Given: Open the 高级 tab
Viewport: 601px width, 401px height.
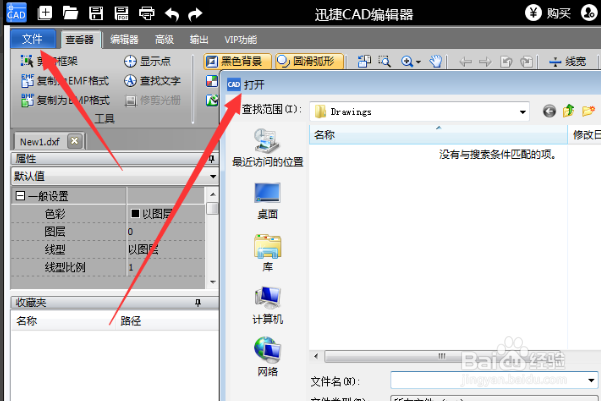Looking at the screenshot, I should pyautogui.click(x=164, y=39).
